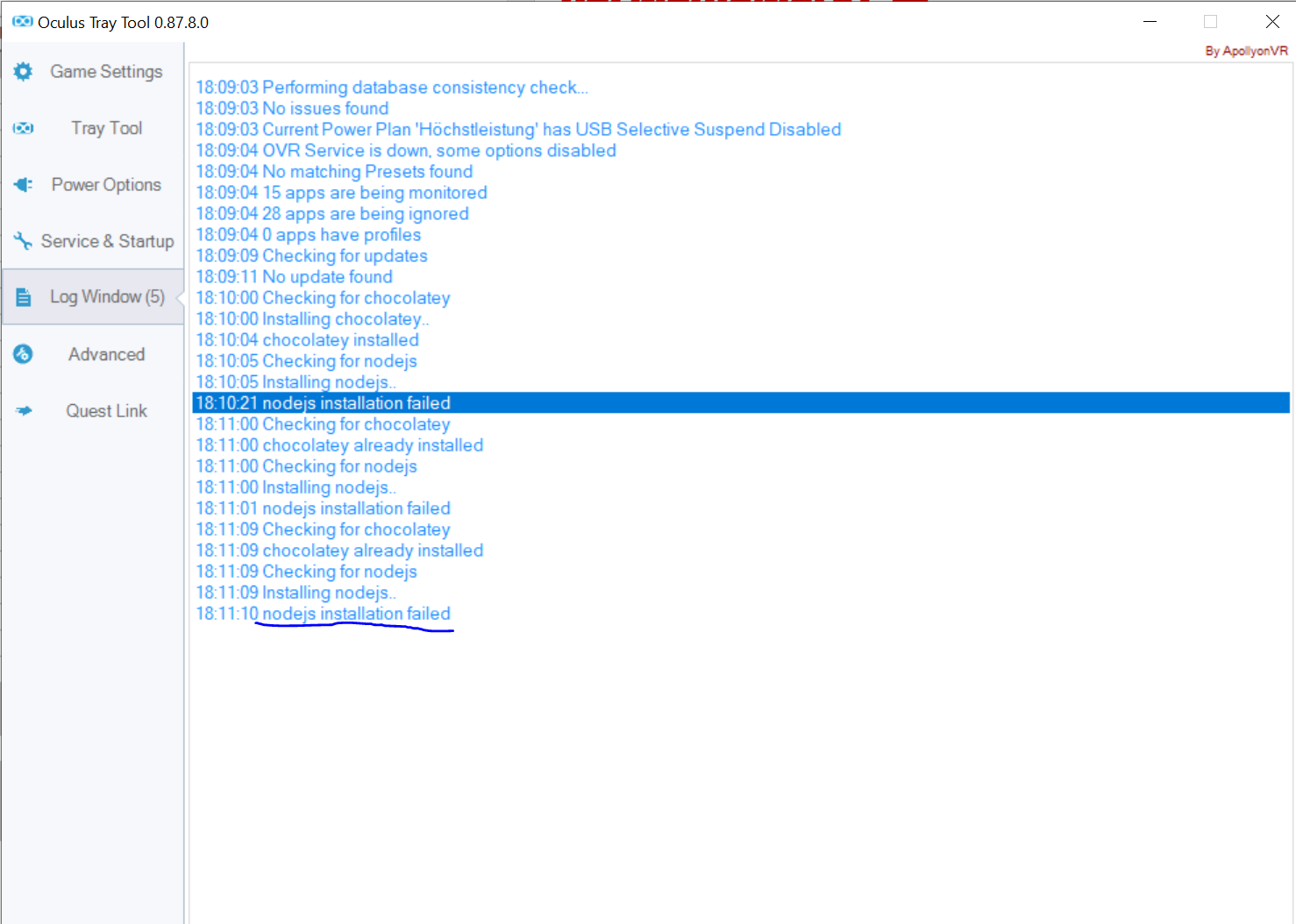
Task: Select log line '15 apps are being monitored'
Action: 341,193
